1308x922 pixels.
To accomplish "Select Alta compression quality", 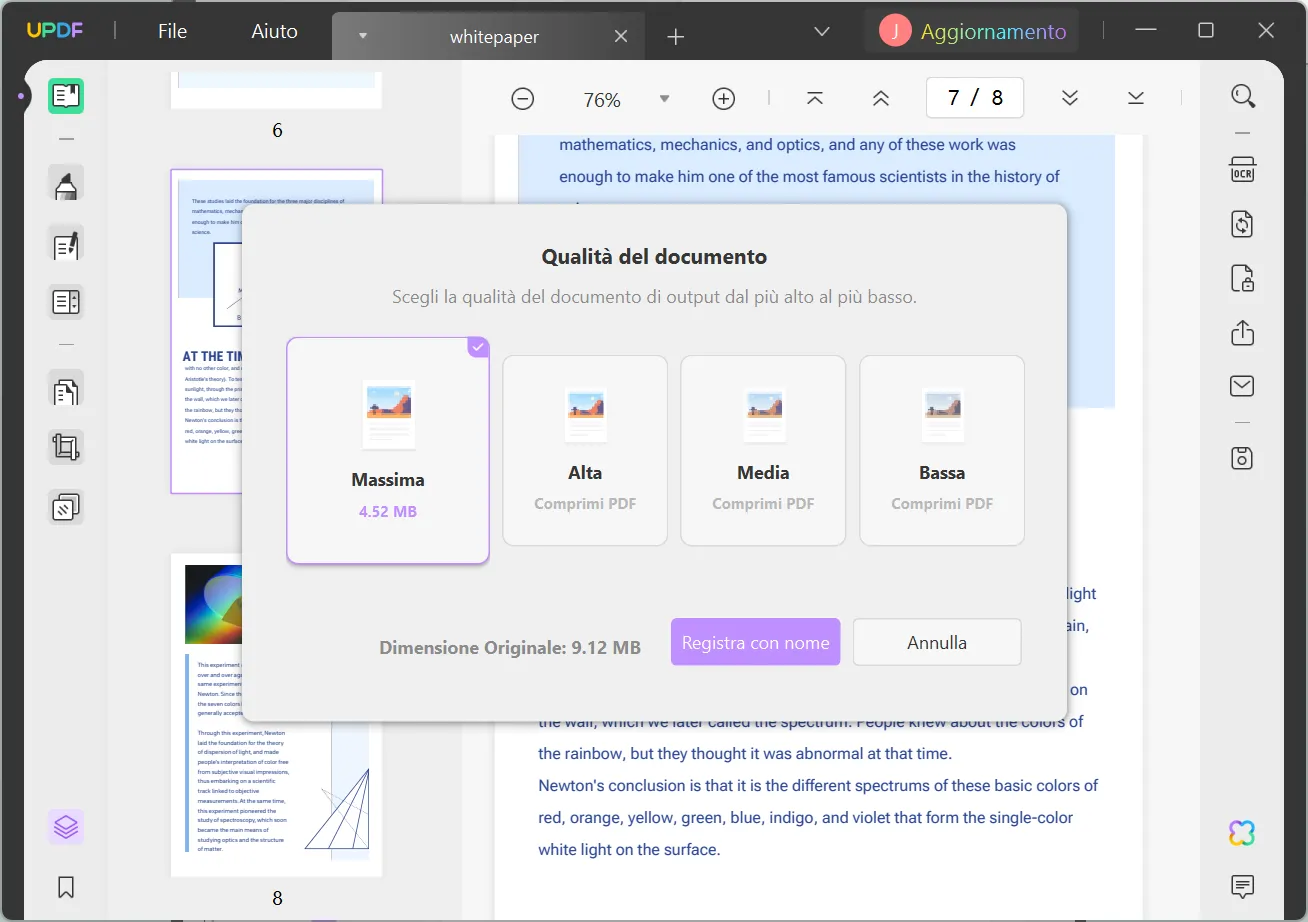I will 585,450.
